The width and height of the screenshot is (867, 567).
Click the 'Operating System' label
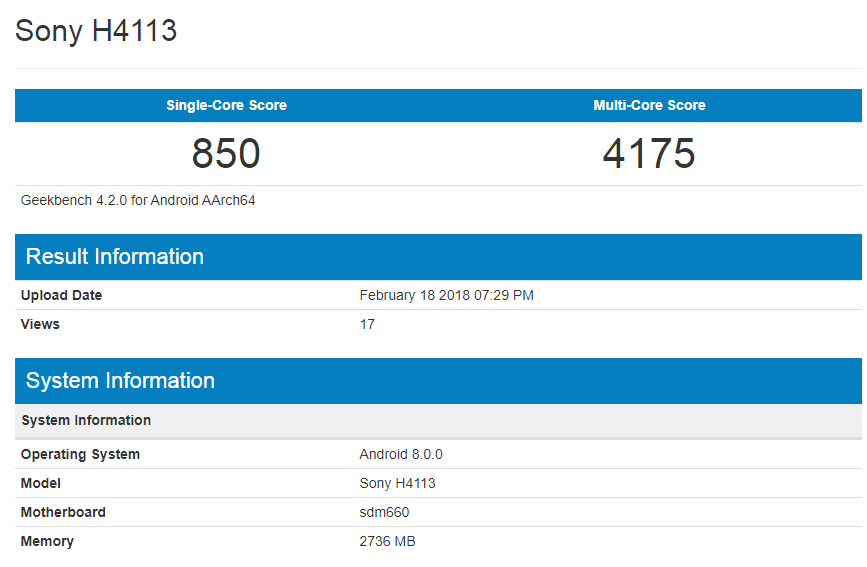[x=80, y=455]
